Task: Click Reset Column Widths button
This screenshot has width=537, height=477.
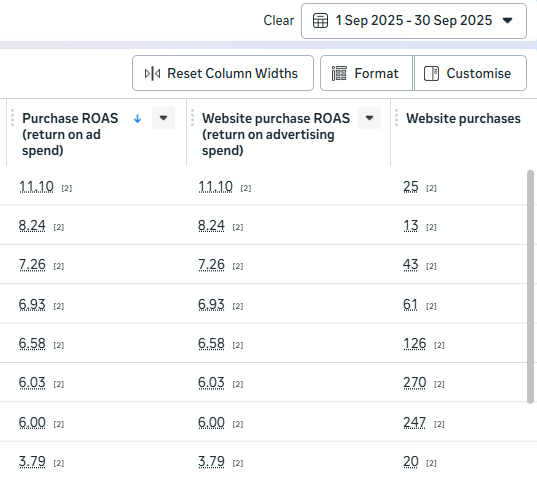Action: tap(223, 73)
